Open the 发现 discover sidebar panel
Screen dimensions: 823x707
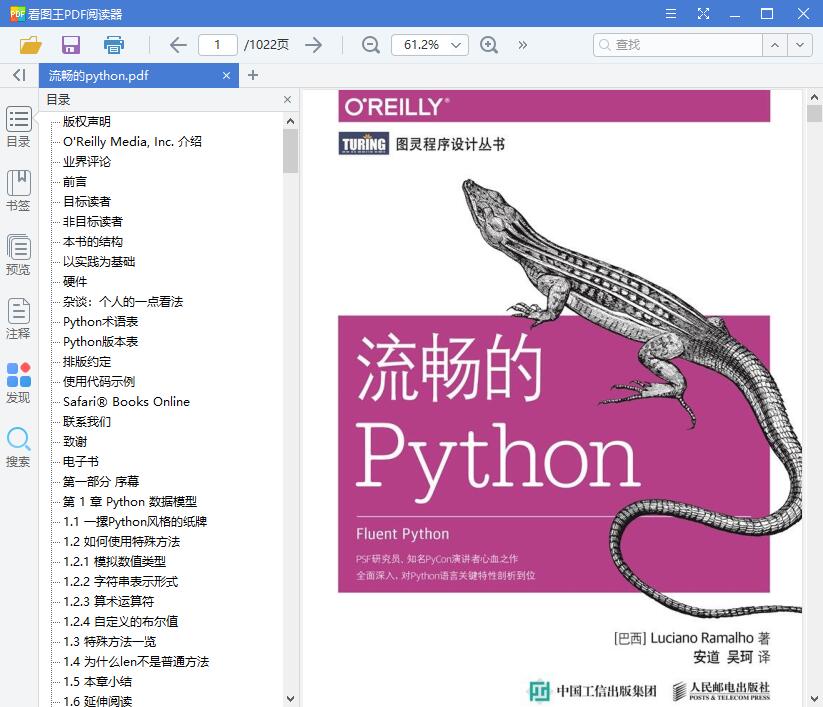[x=18, y=383]
